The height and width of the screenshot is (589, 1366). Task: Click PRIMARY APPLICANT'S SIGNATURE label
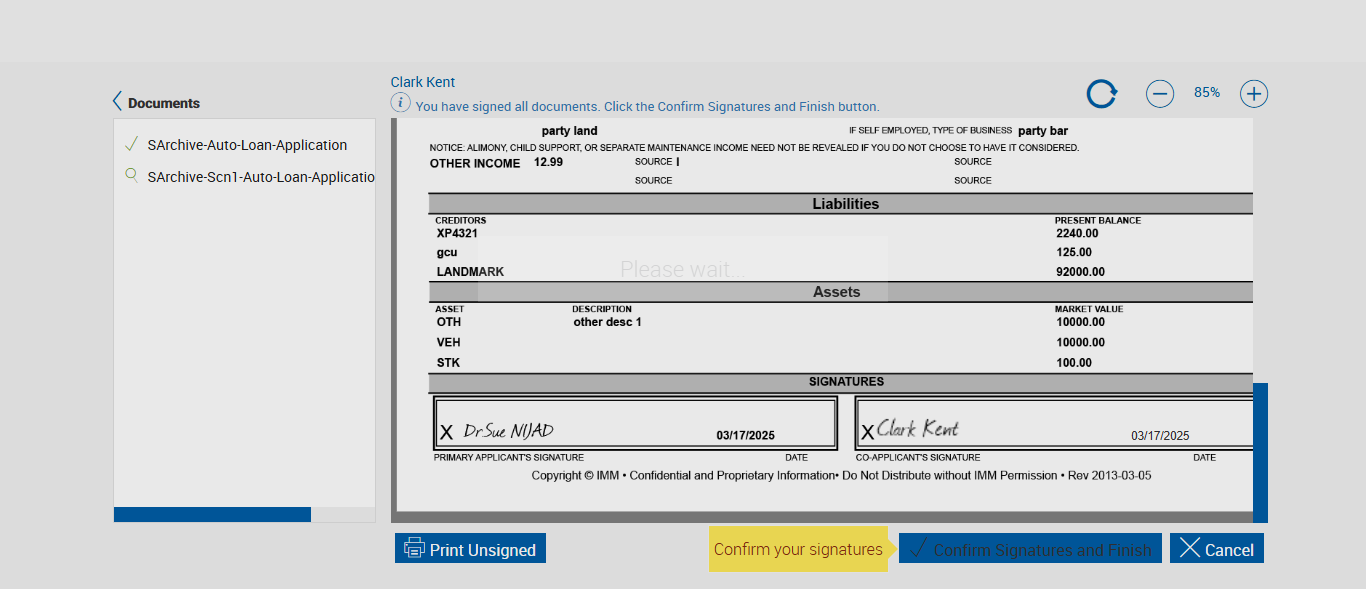pyautogui.click(x=508, y=457)
